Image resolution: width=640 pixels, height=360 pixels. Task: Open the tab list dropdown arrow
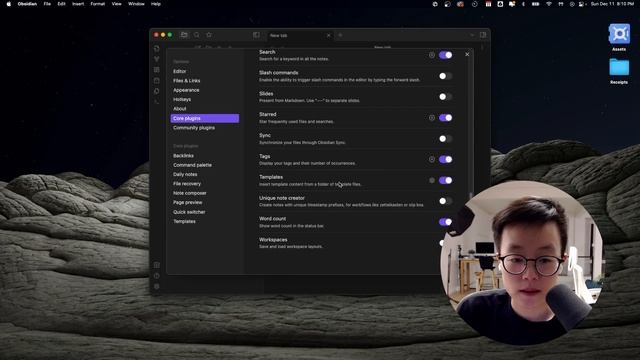point(472,35)
